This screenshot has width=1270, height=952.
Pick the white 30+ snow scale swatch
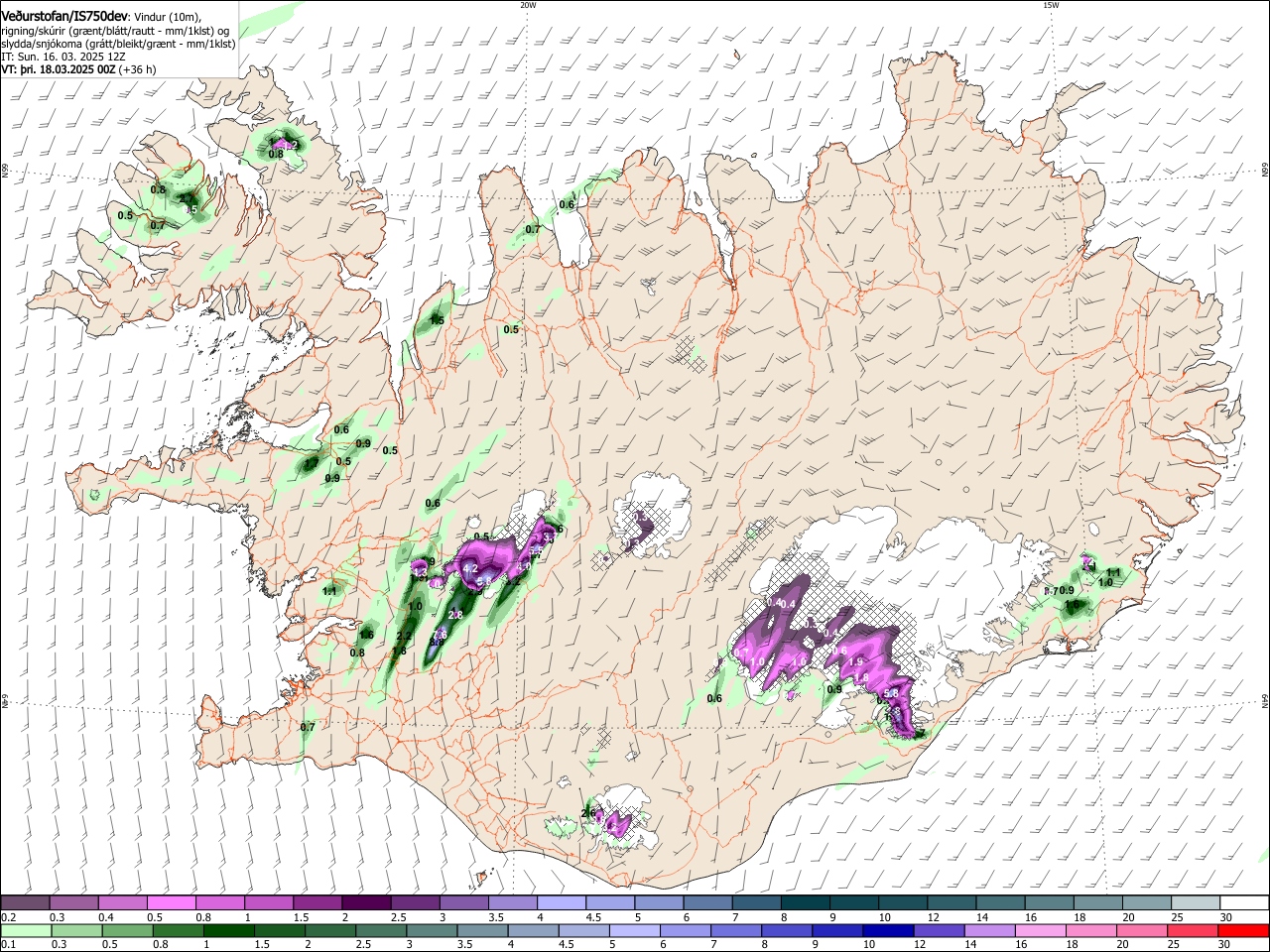(x=1243, y=903)
